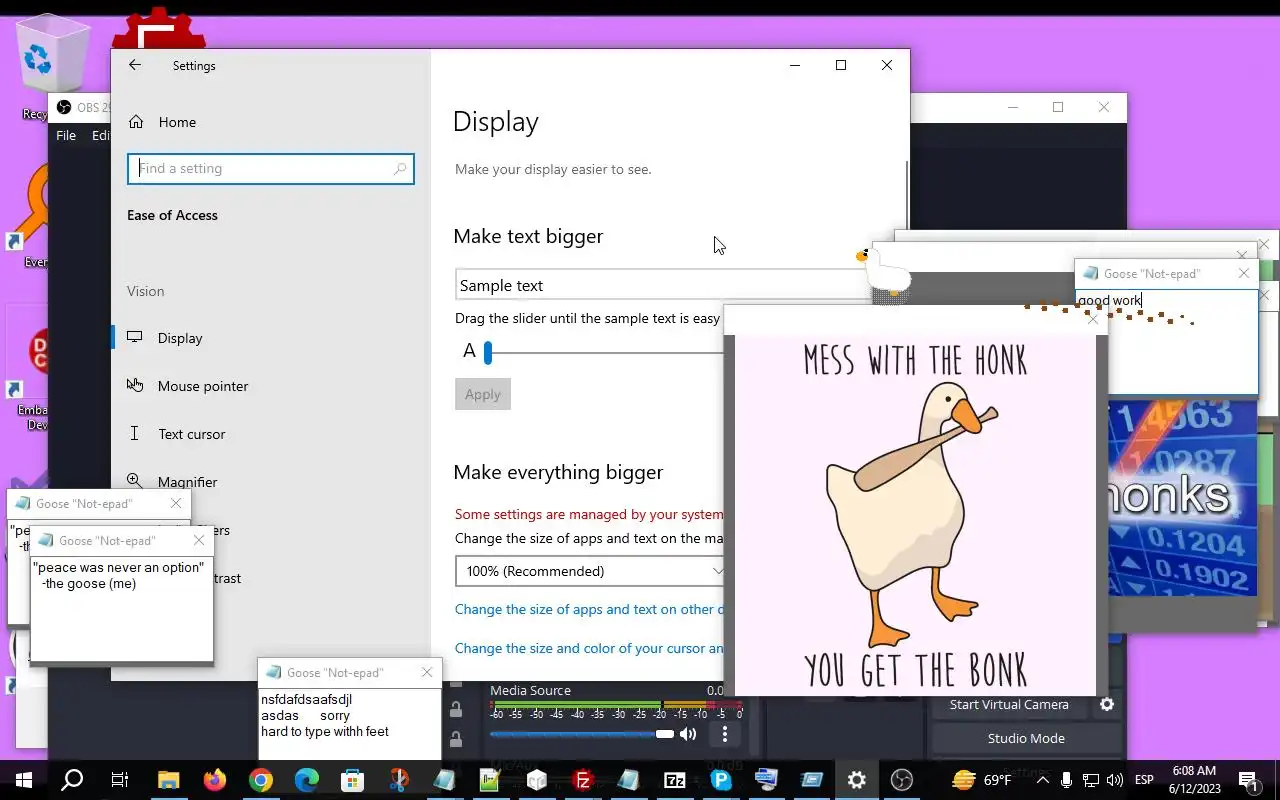Click the Mess With The Honk goose image
This screenshot has height=800, width=1280.
click(916, 514)
